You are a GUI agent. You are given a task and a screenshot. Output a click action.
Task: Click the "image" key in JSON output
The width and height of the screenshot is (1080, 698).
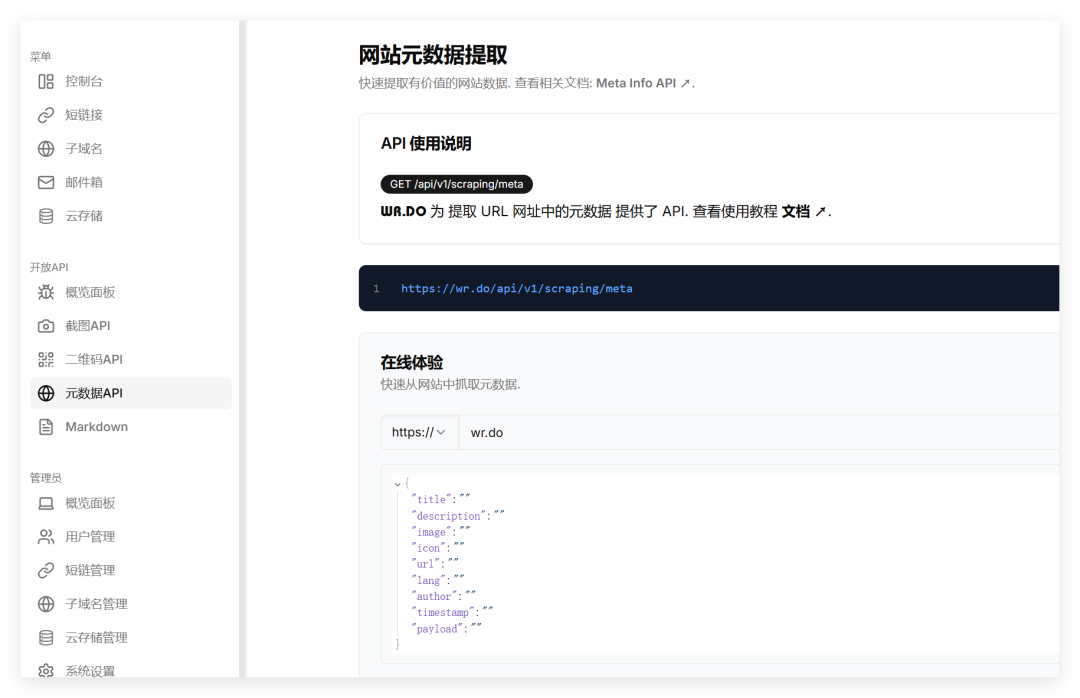click(432, 532)
